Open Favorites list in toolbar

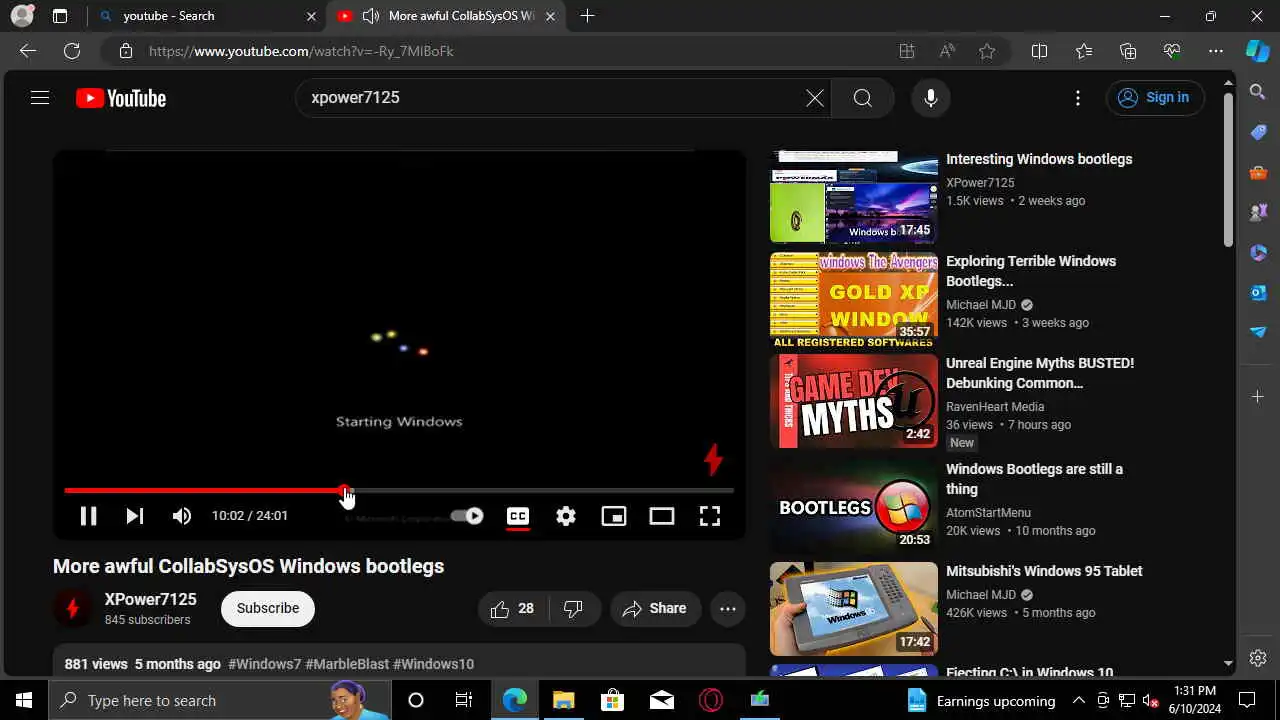[1084, 51]
